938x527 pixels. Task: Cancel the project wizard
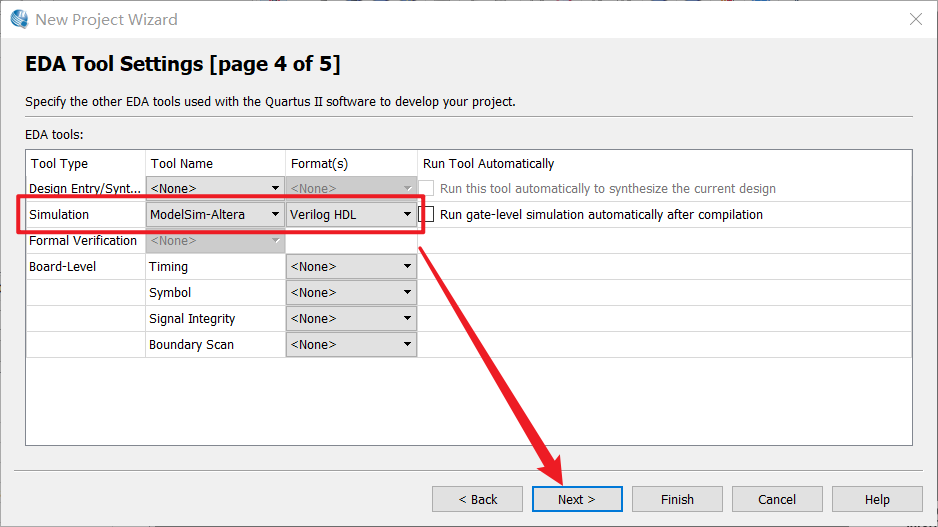[x=777, y=499]
